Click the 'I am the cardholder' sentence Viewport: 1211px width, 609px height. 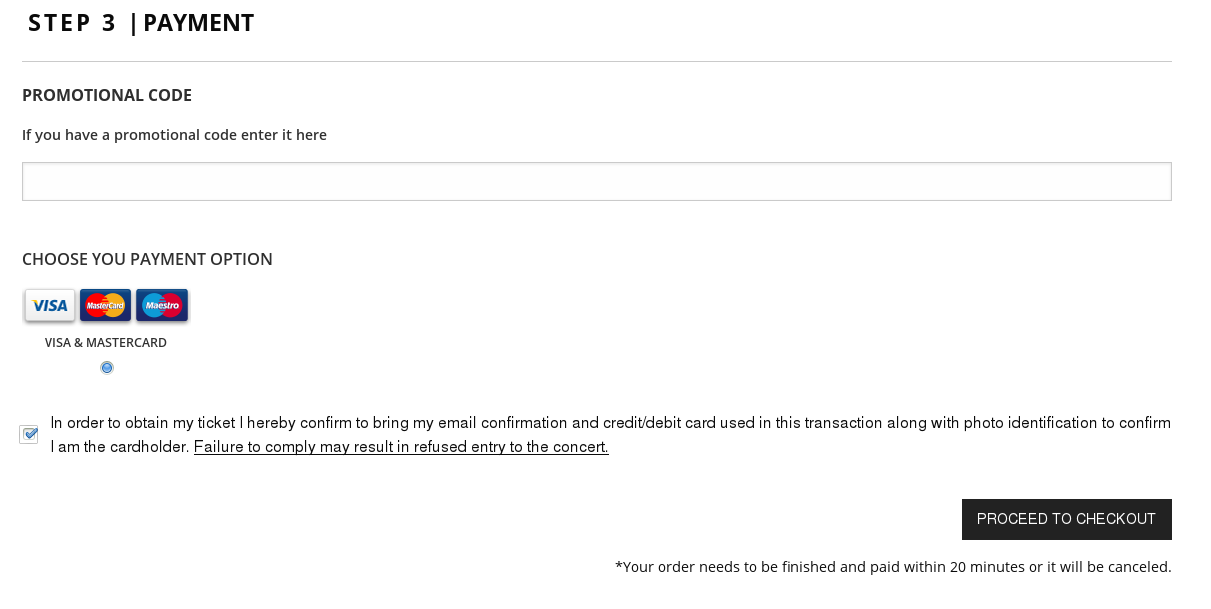click(120, 447)
